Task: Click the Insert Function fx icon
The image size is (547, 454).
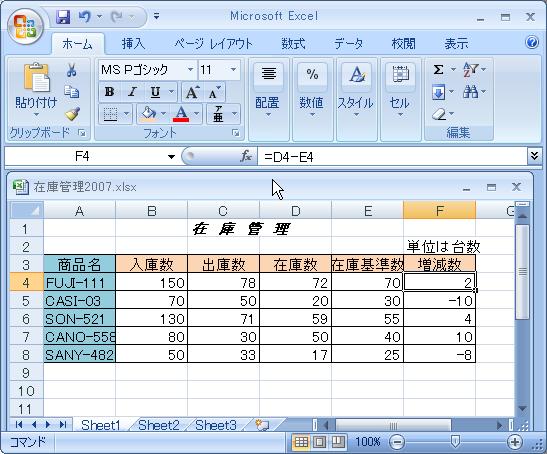Action: [x=246, y=156]
